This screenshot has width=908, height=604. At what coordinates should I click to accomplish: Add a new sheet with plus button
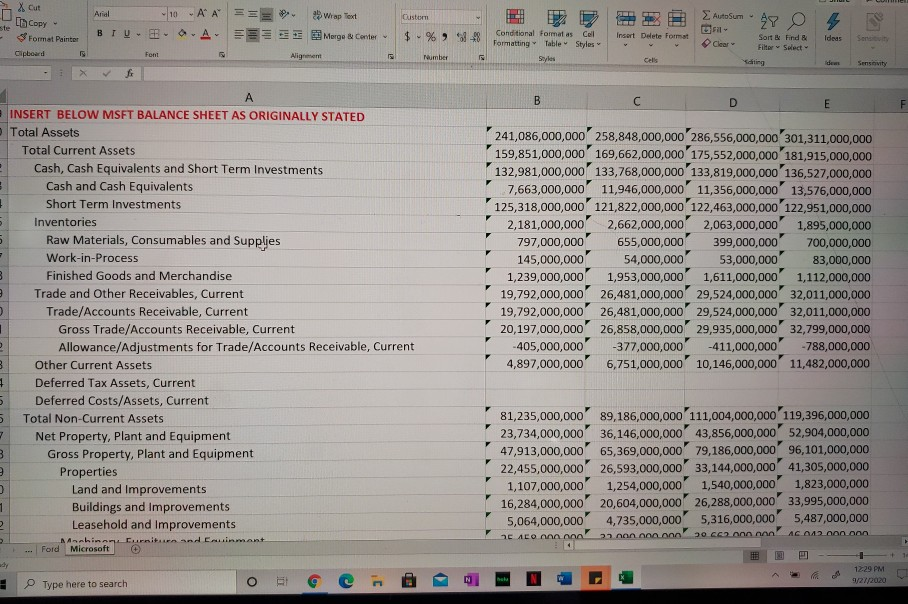click(136, 549)
